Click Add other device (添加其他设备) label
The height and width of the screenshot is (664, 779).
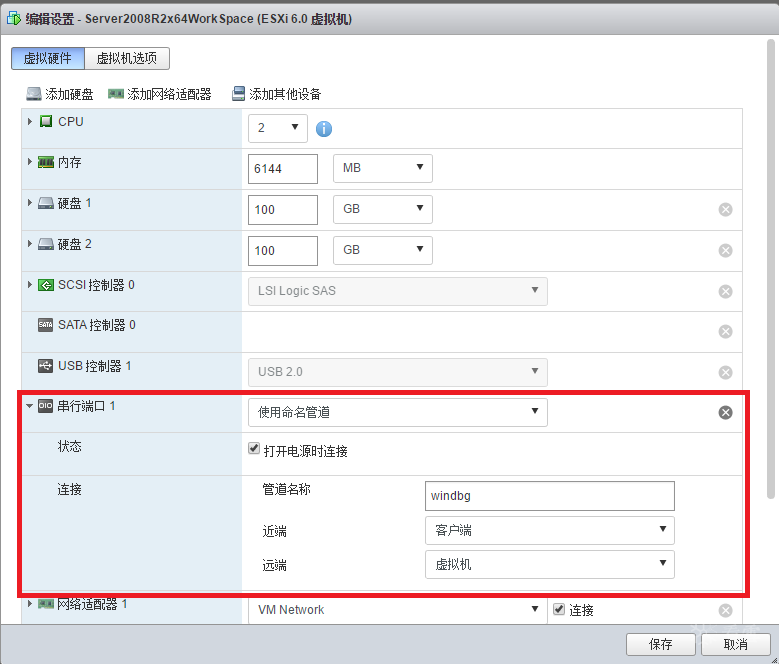pyautogui.click(x=285, y=94)
